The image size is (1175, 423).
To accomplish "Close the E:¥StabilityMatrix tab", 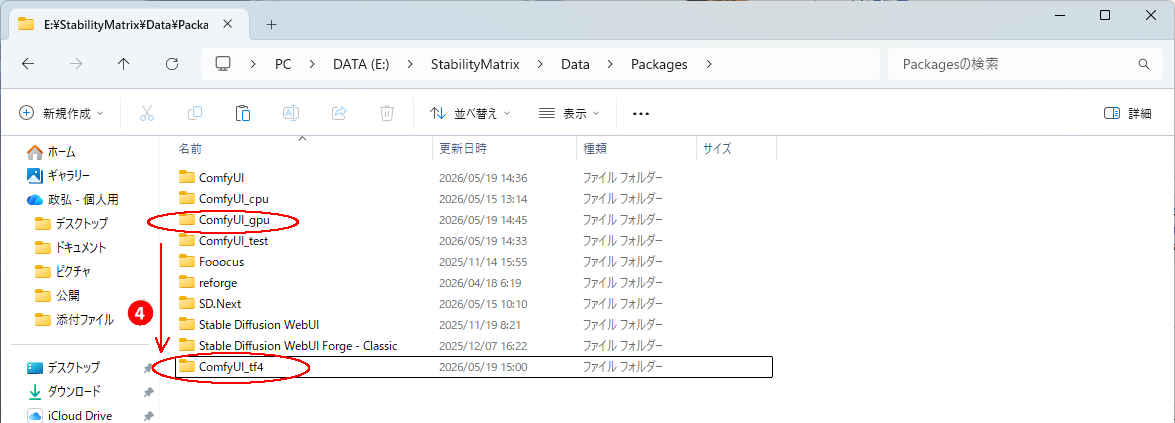I will coord(228,24).
